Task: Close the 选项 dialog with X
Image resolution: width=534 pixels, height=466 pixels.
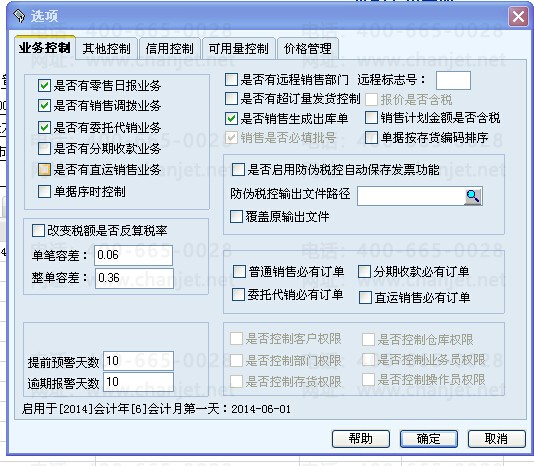Action: 518,16
